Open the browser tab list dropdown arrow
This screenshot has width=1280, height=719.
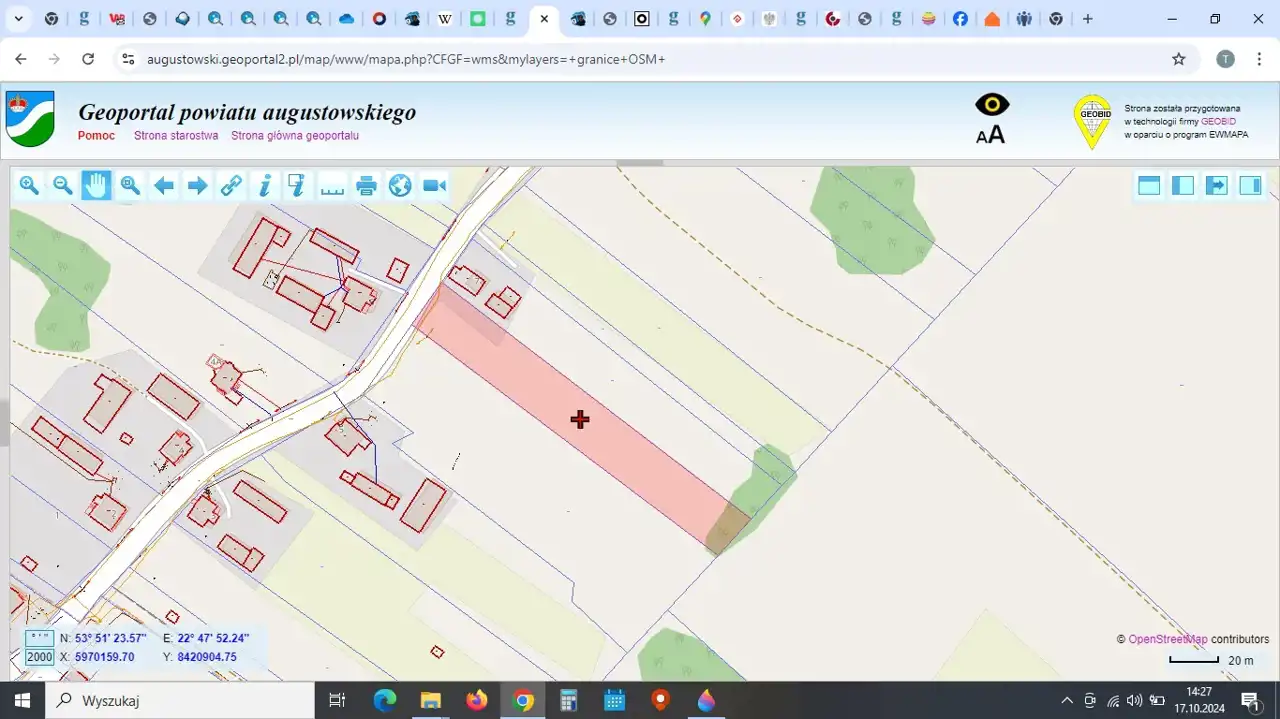coord(18,19)
